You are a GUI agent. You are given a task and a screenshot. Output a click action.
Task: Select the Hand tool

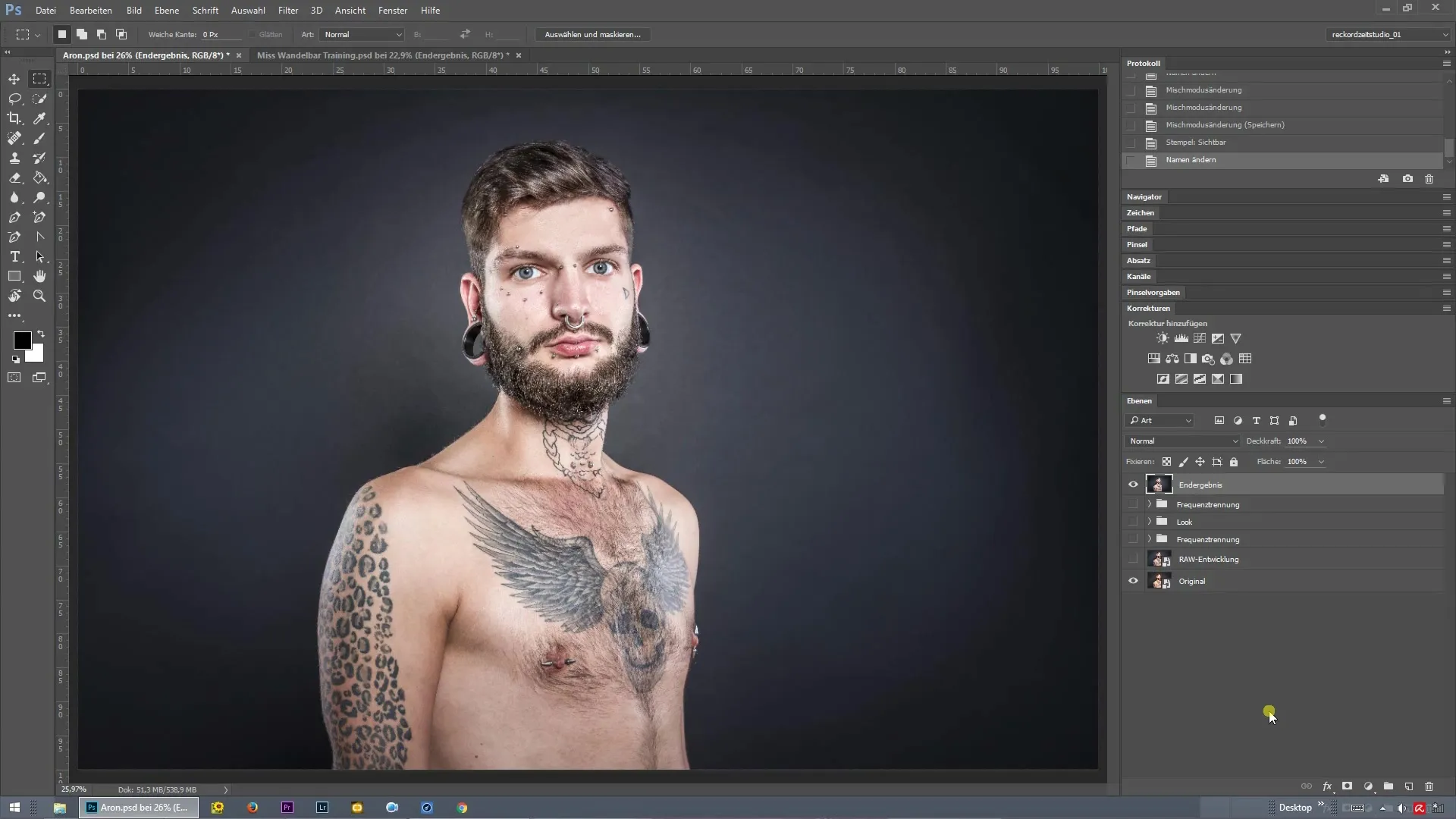(x=39, y=276)
